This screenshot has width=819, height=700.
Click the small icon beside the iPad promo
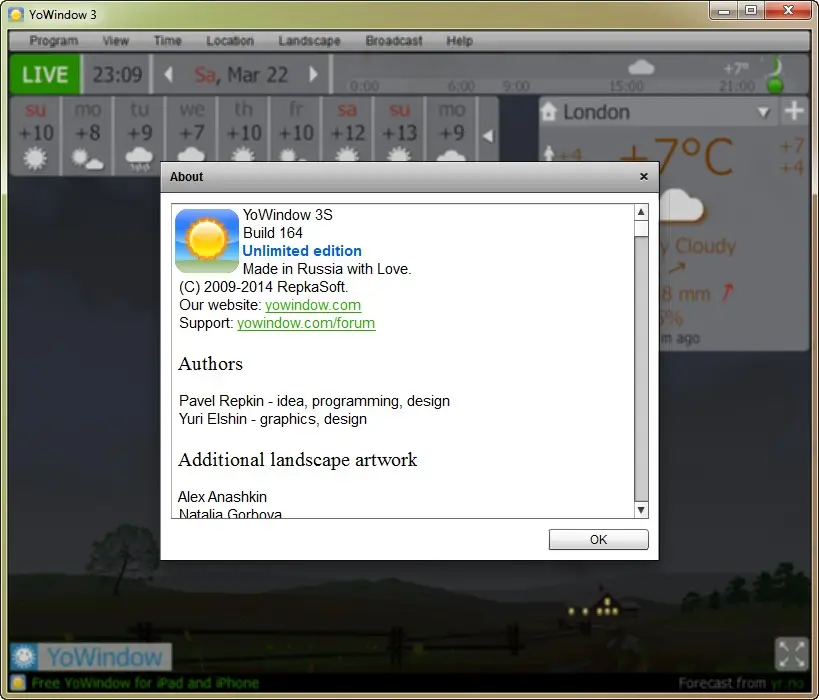point(18,683)
